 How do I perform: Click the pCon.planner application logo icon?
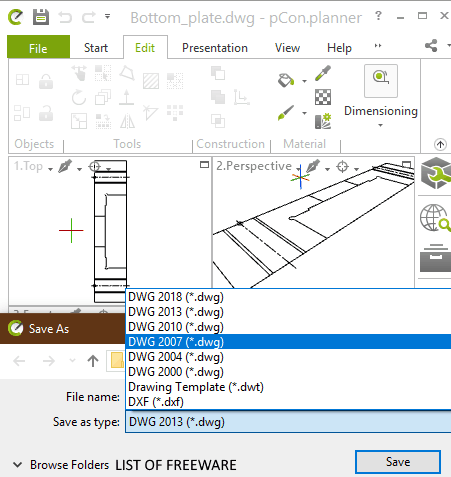(16, 17)
